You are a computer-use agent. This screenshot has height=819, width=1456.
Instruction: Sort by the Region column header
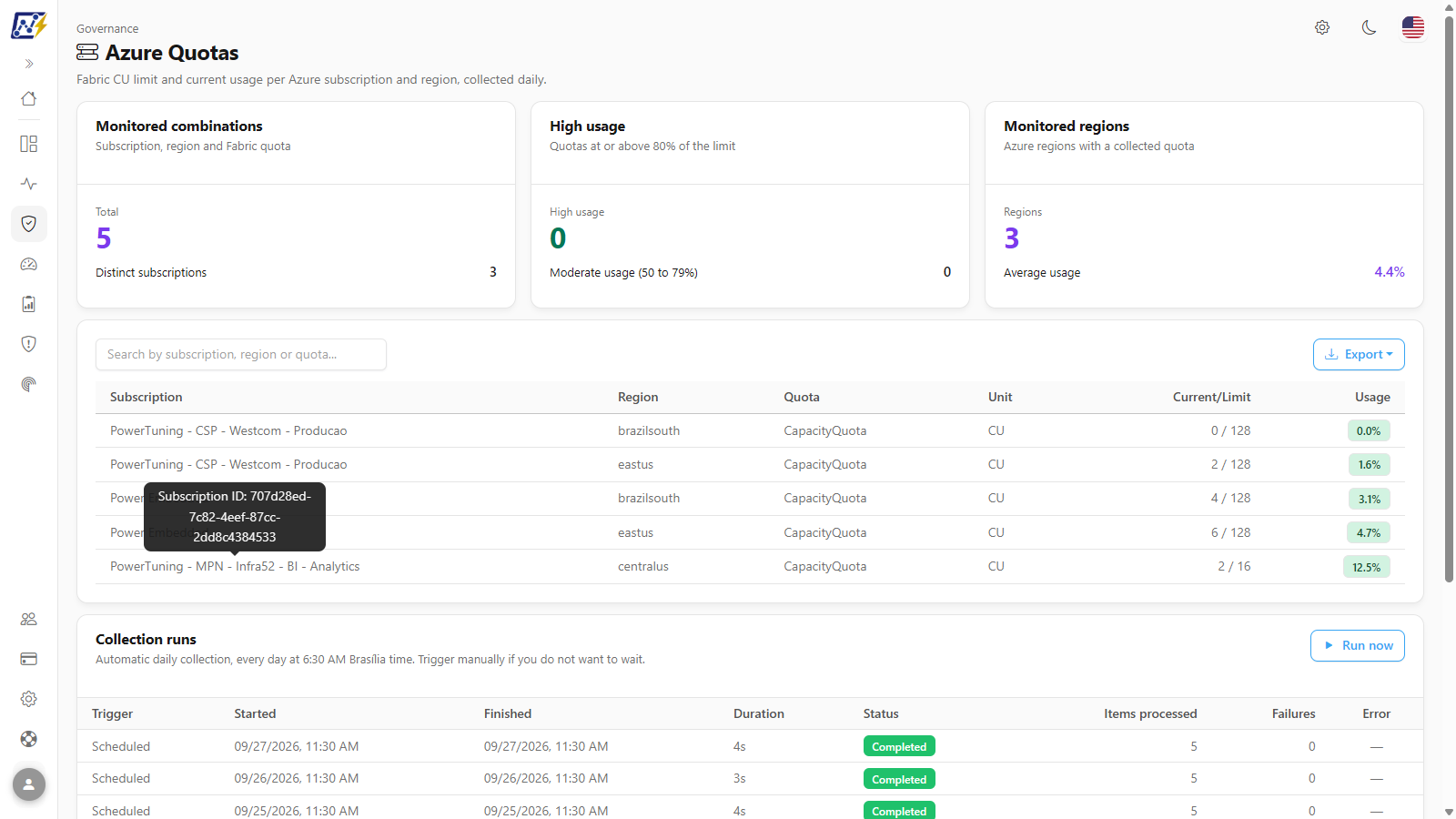point(638,398)
